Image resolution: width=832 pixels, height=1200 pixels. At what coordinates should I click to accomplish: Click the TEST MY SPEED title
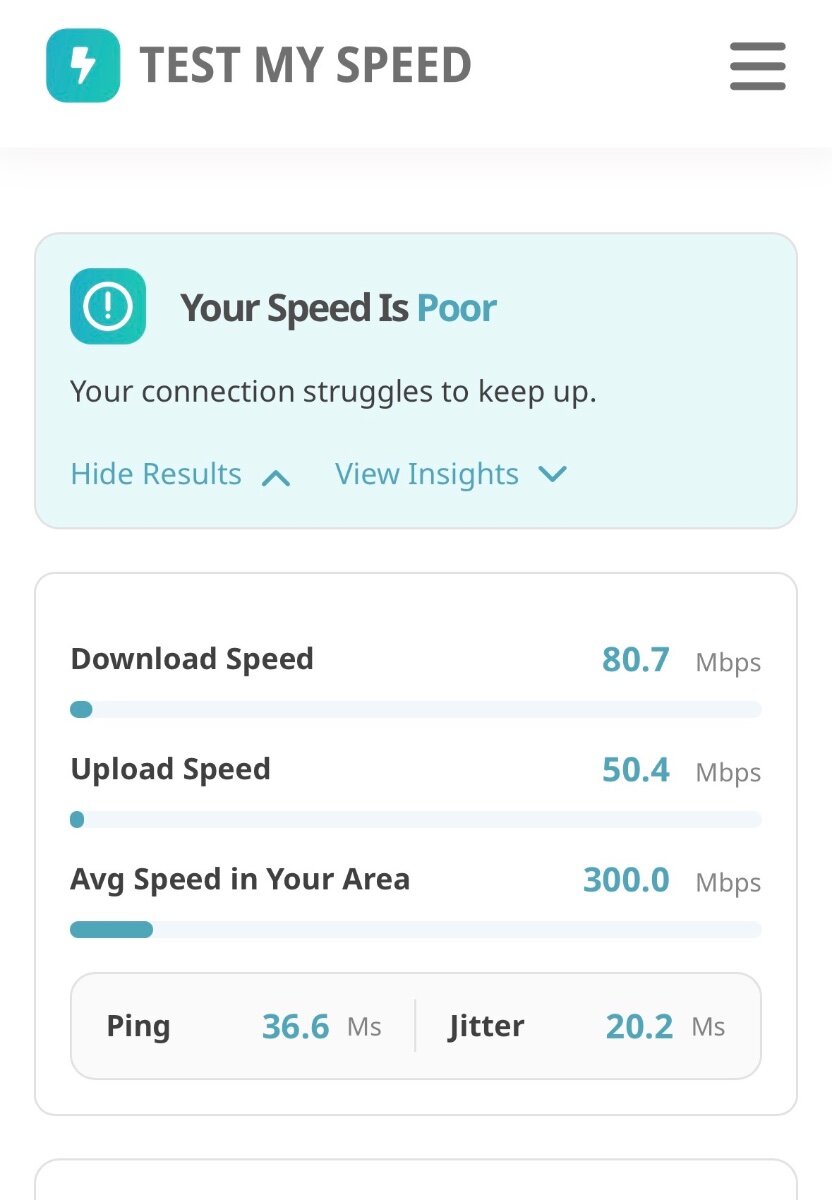tap(305, 66)
